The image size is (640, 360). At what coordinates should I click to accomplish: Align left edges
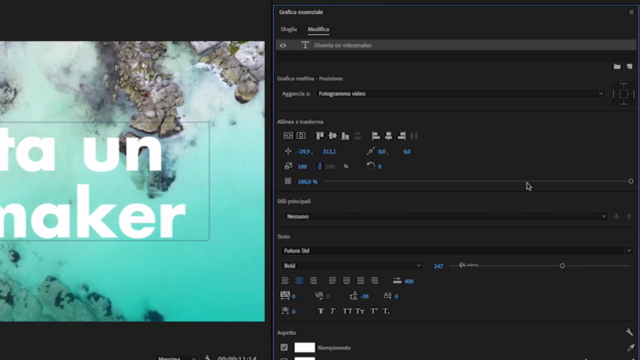click(x=376, y=136)
